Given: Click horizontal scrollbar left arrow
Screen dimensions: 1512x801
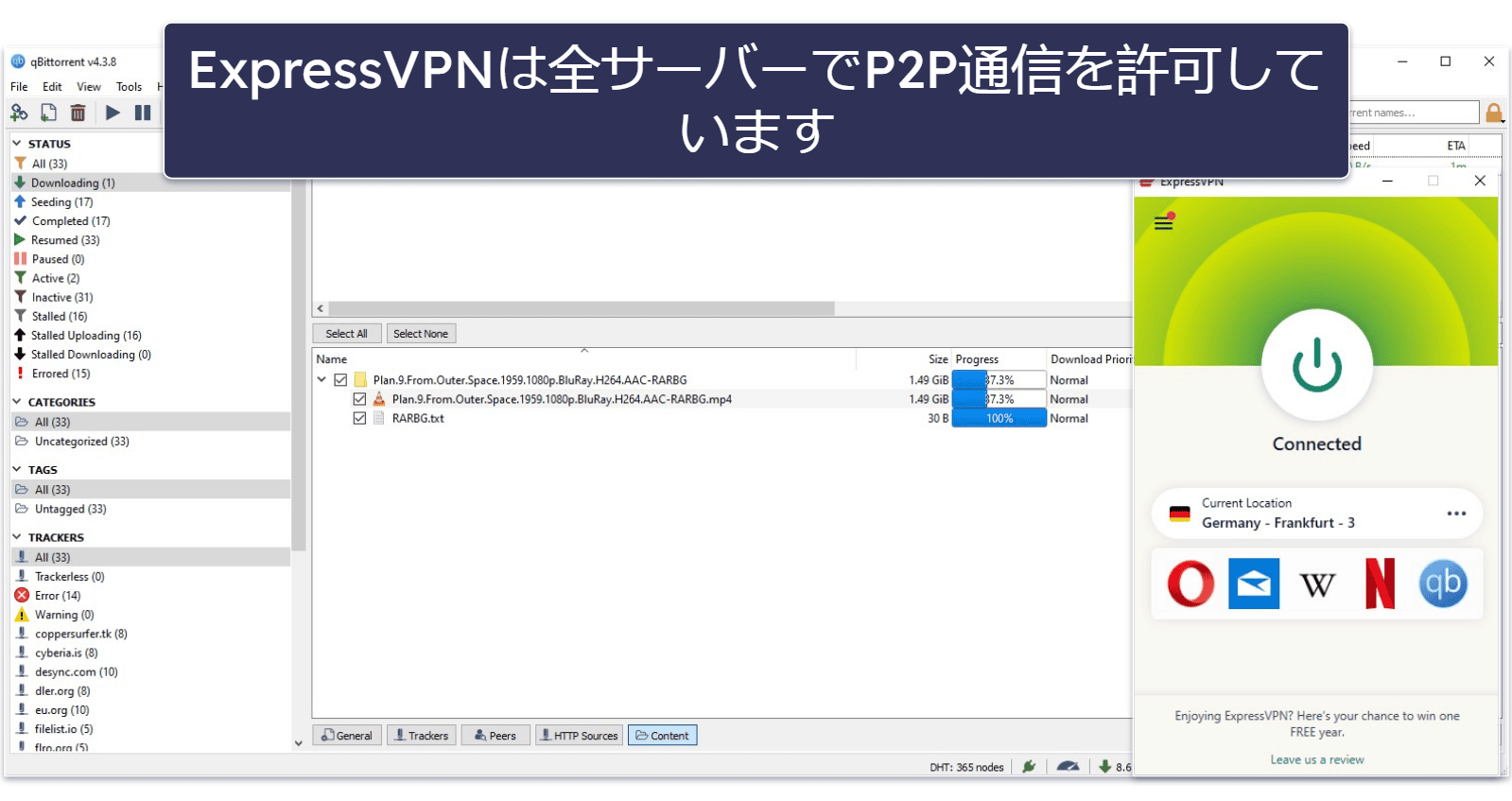Looking at the screenshot, I should pyautogui.click(x=321, y=308).
